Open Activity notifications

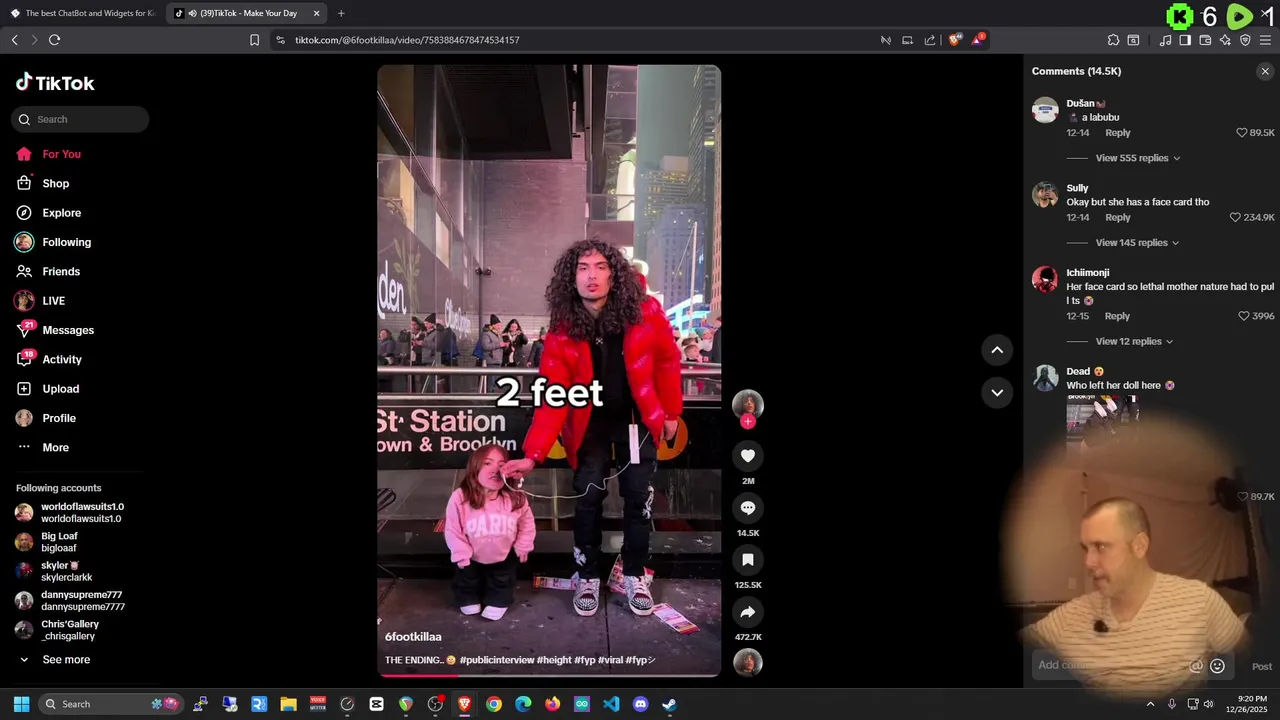[x=49, y=359]
